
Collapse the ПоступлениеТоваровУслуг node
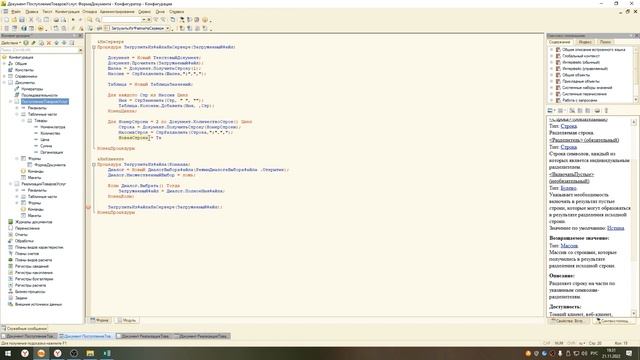tap(11, 102)
